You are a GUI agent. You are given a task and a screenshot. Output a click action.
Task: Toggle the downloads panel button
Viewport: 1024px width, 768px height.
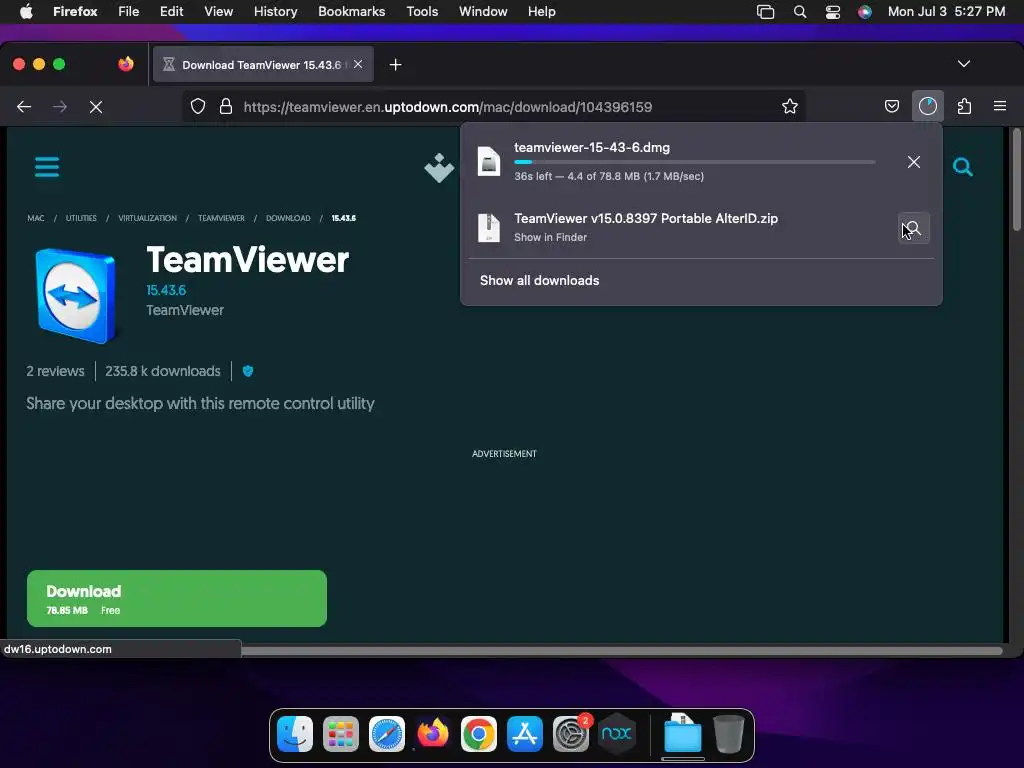927,106
